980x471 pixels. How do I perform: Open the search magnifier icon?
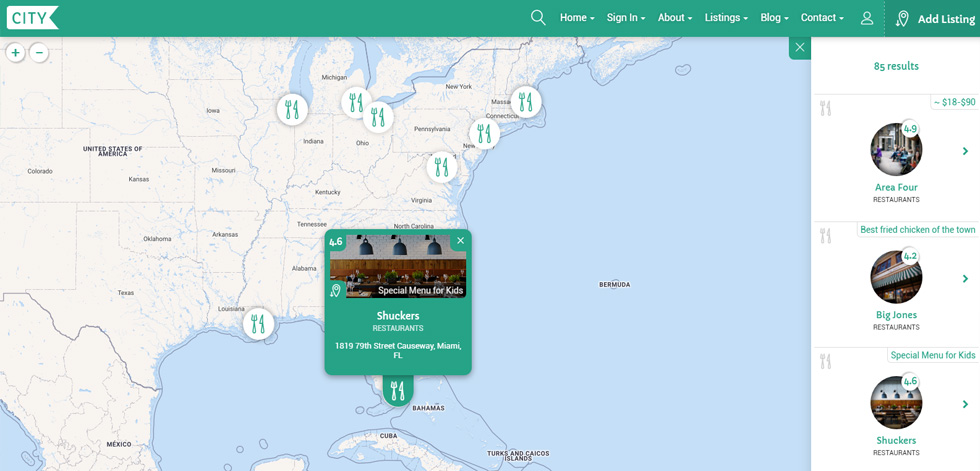coord(538,17)
